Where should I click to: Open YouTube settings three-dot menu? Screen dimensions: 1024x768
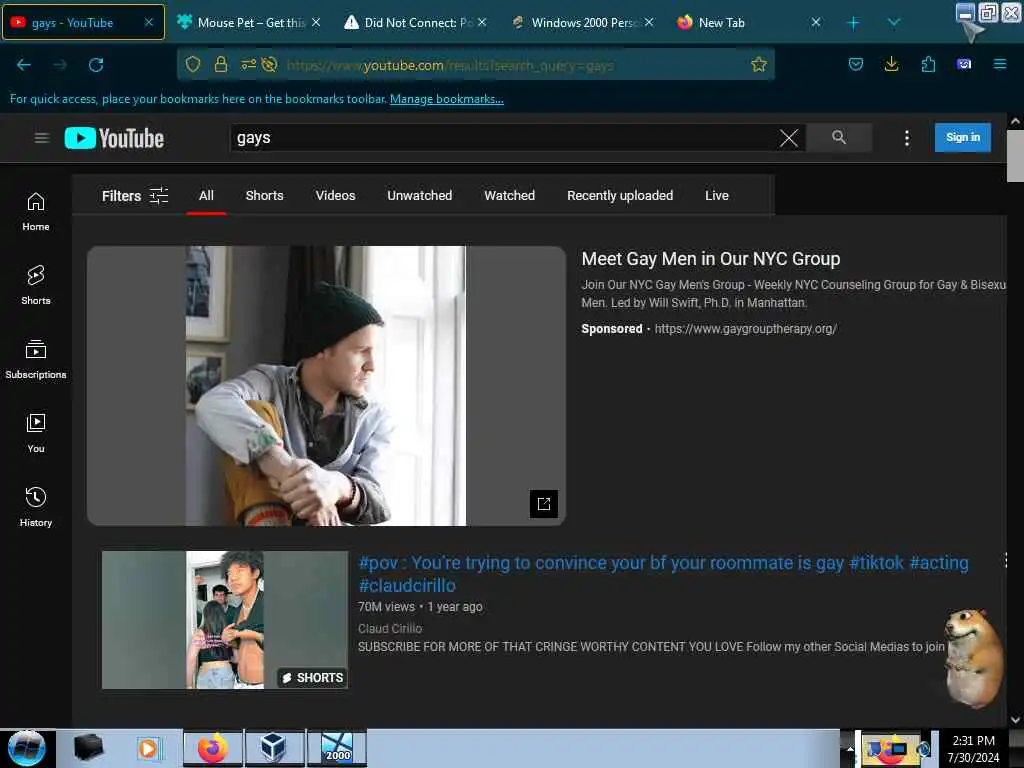click(906, 138)
